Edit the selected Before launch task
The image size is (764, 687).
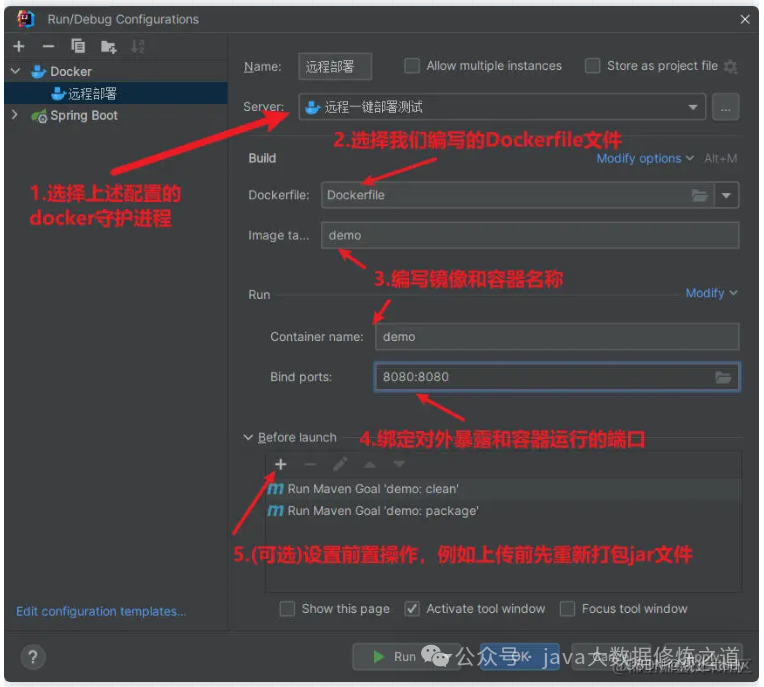coord(340,464)
